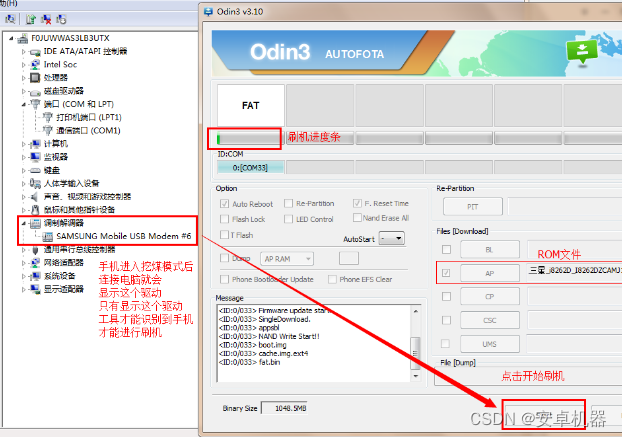Collapse the Ports (COM 和 LPT) node
This screenshot has height=437, width=622.
pos(23,105)
